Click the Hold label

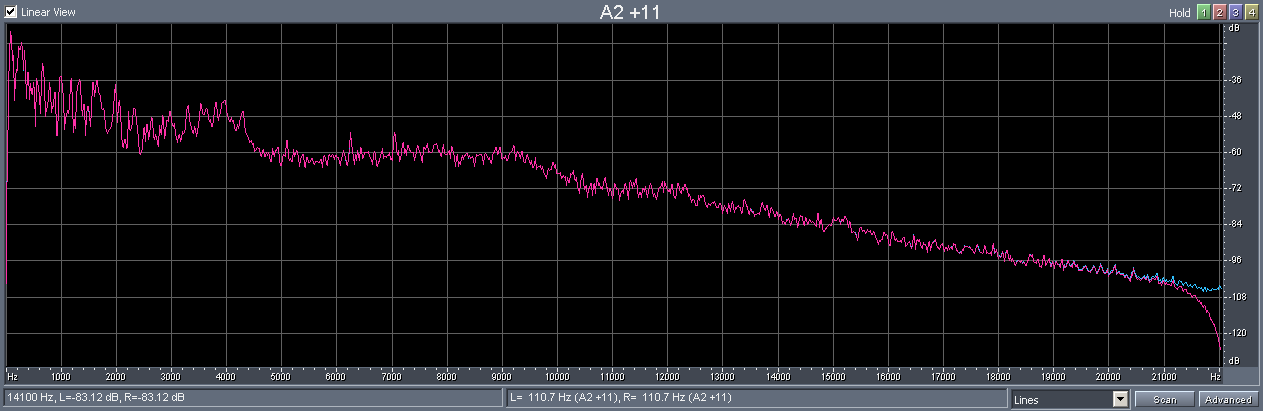(1180, 12)
